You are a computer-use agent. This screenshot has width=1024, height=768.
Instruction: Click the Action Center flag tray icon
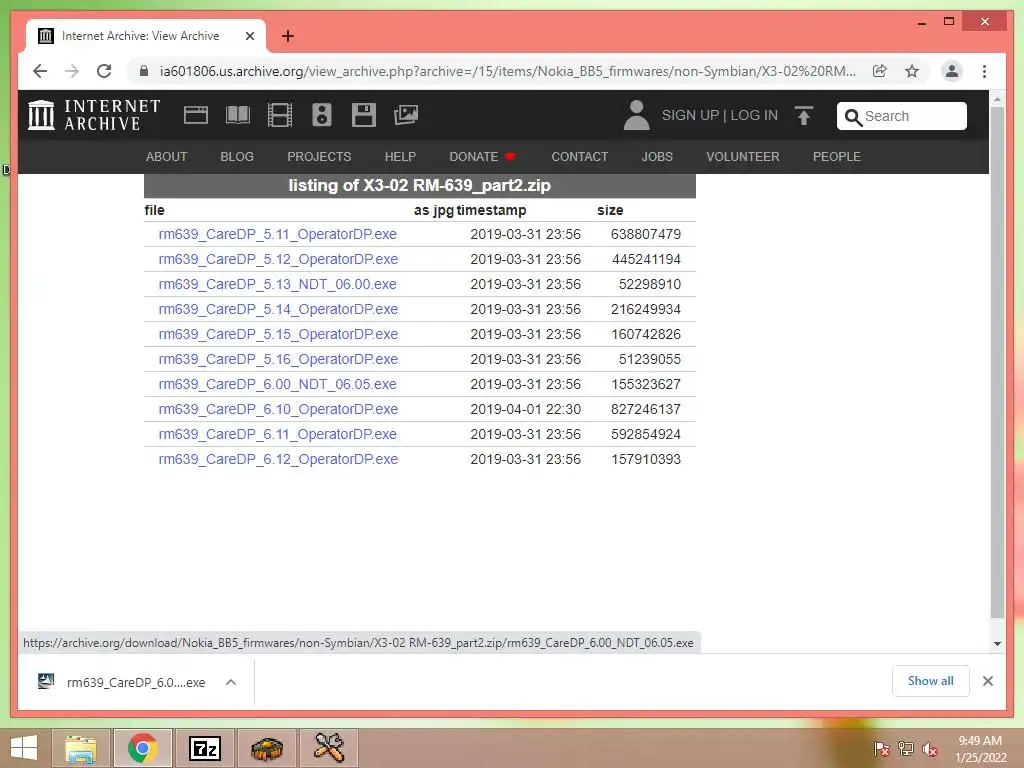pyautogui.click(x=881, y=749)
